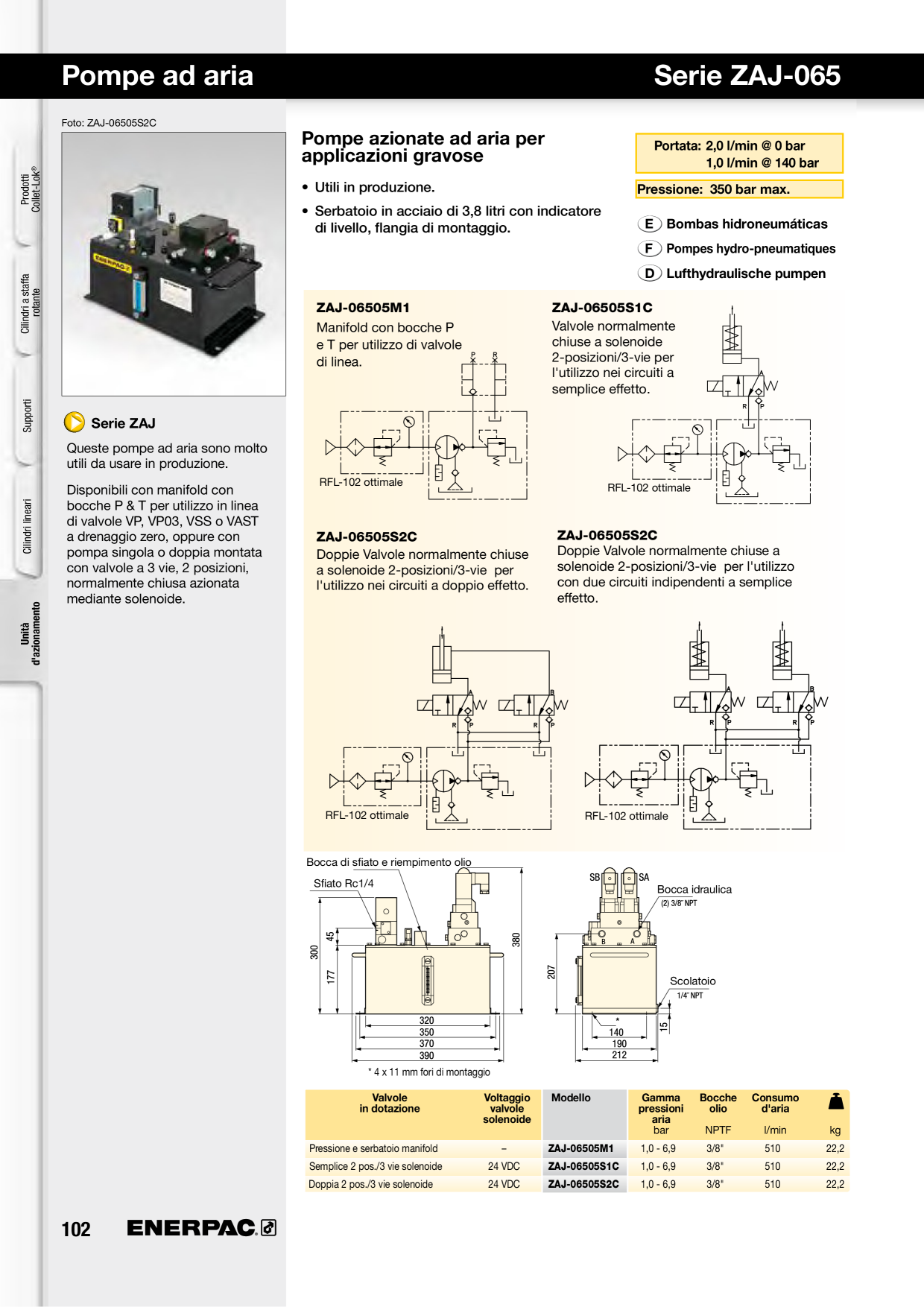This screenshot has width=924, height=1307.
Task: Click the 'Foto: ZAJ-06505S2C' caption
Action: (x=109, y=123)
